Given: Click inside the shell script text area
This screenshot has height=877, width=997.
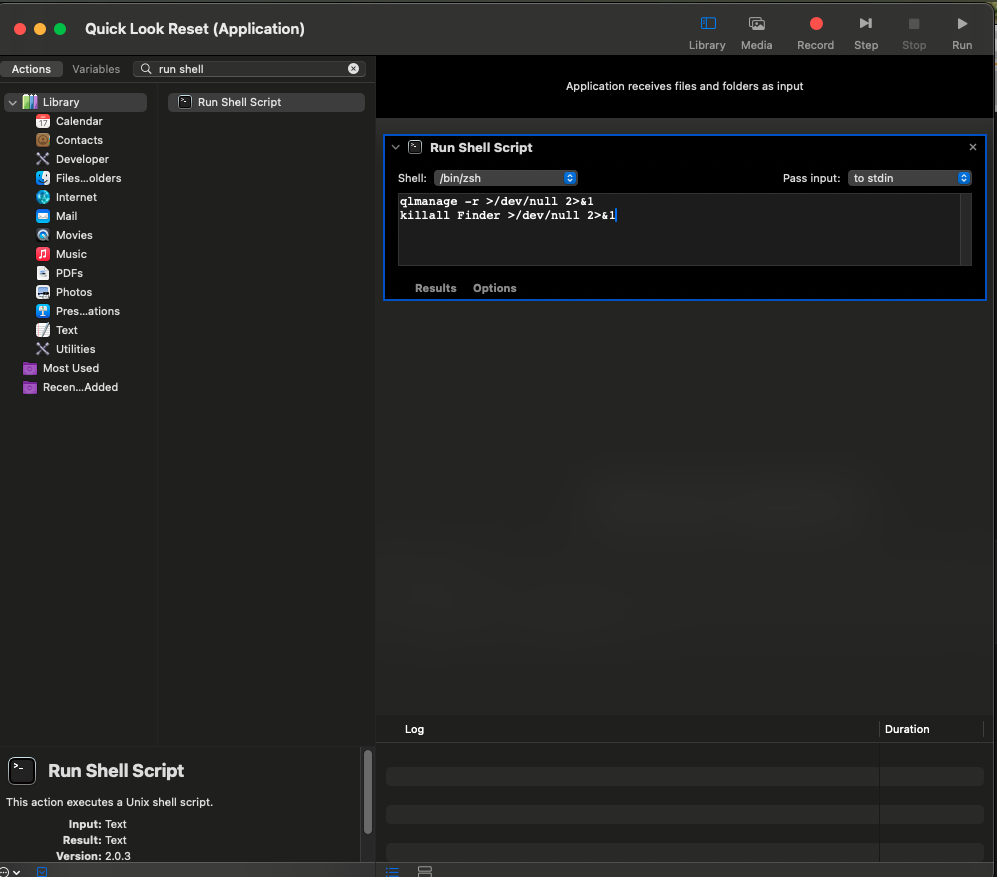Looking at the screenshot, I should pos(678,230).
